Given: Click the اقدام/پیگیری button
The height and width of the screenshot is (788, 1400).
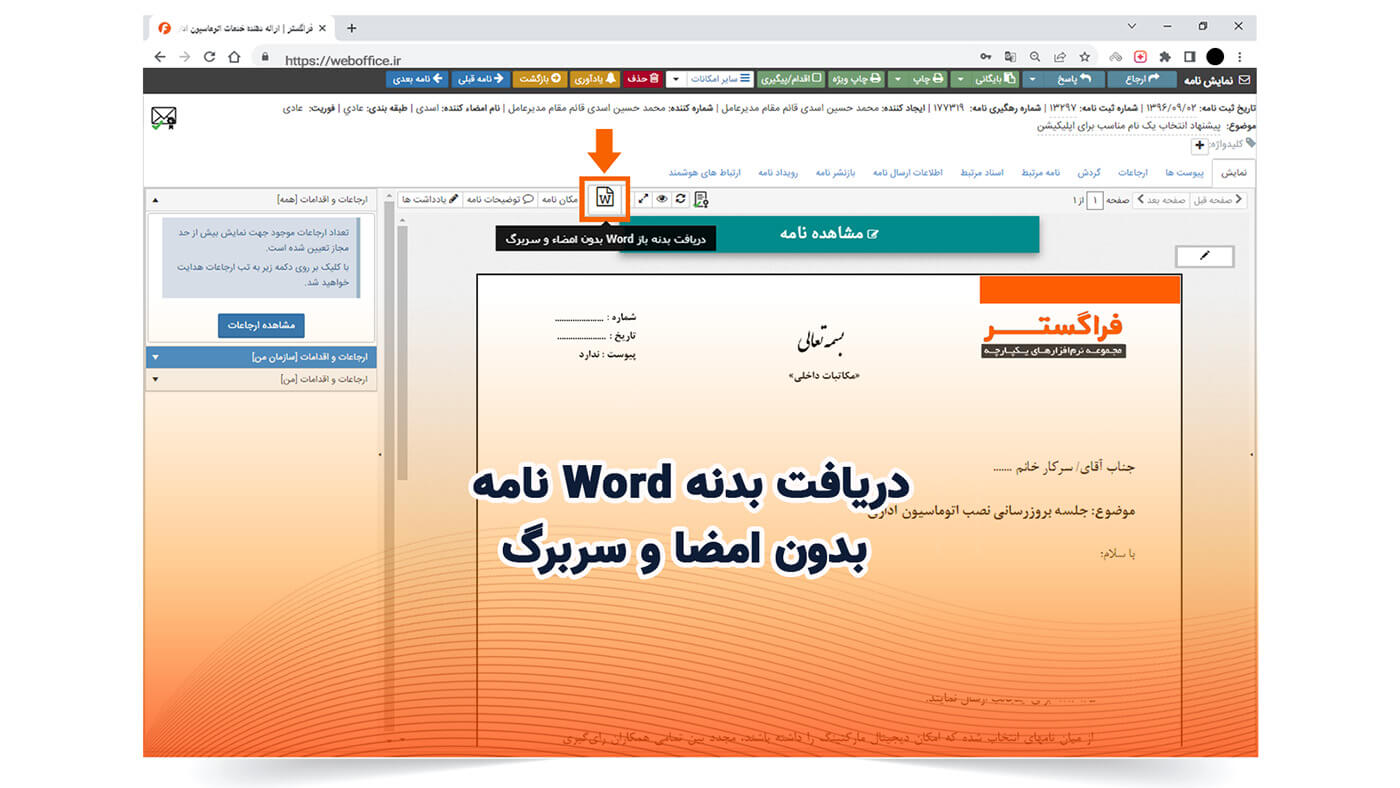Looking at the screenshot, I should (790, 80).
